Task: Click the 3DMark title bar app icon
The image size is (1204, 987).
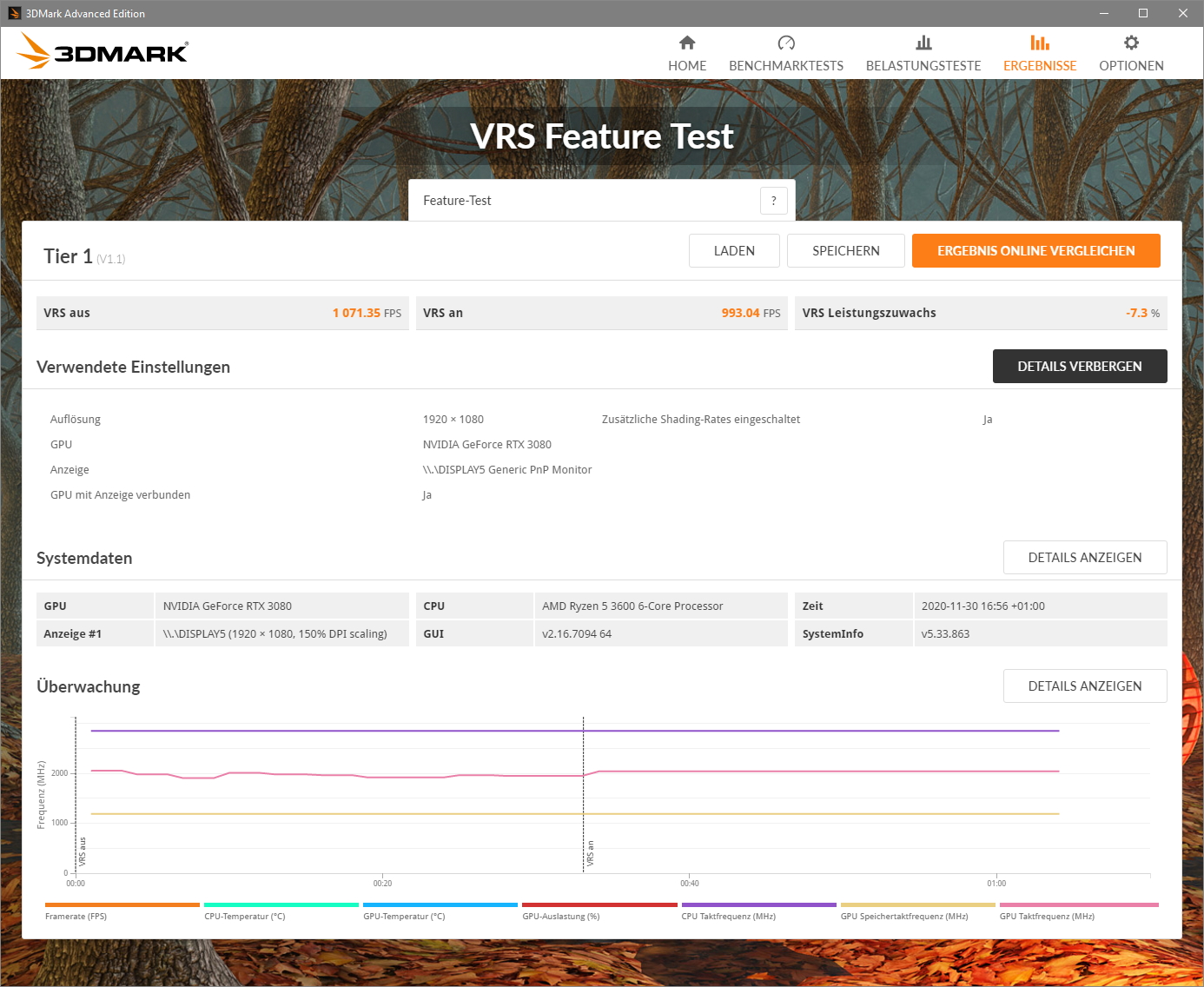Action: tap(14, 13)
